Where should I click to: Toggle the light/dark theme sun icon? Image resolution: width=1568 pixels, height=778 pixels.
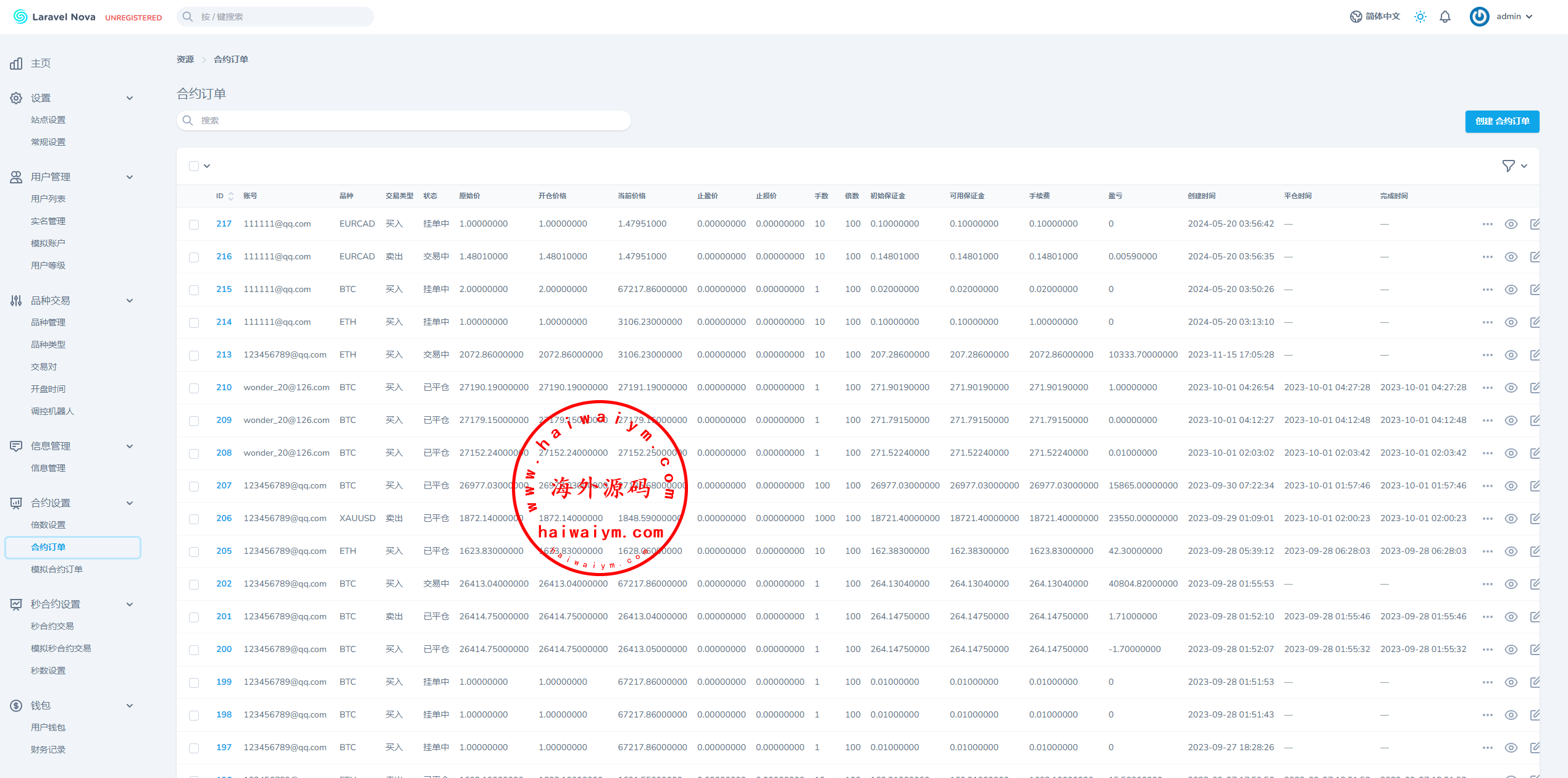[1420, 17]
